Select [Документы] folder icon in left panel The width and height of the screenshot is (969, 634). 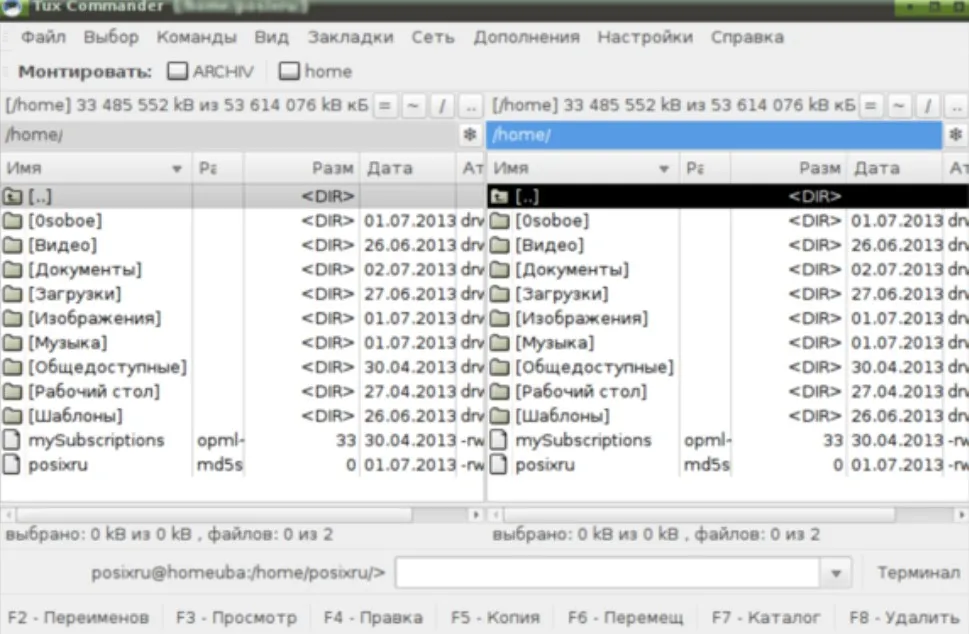coord(12,269)
